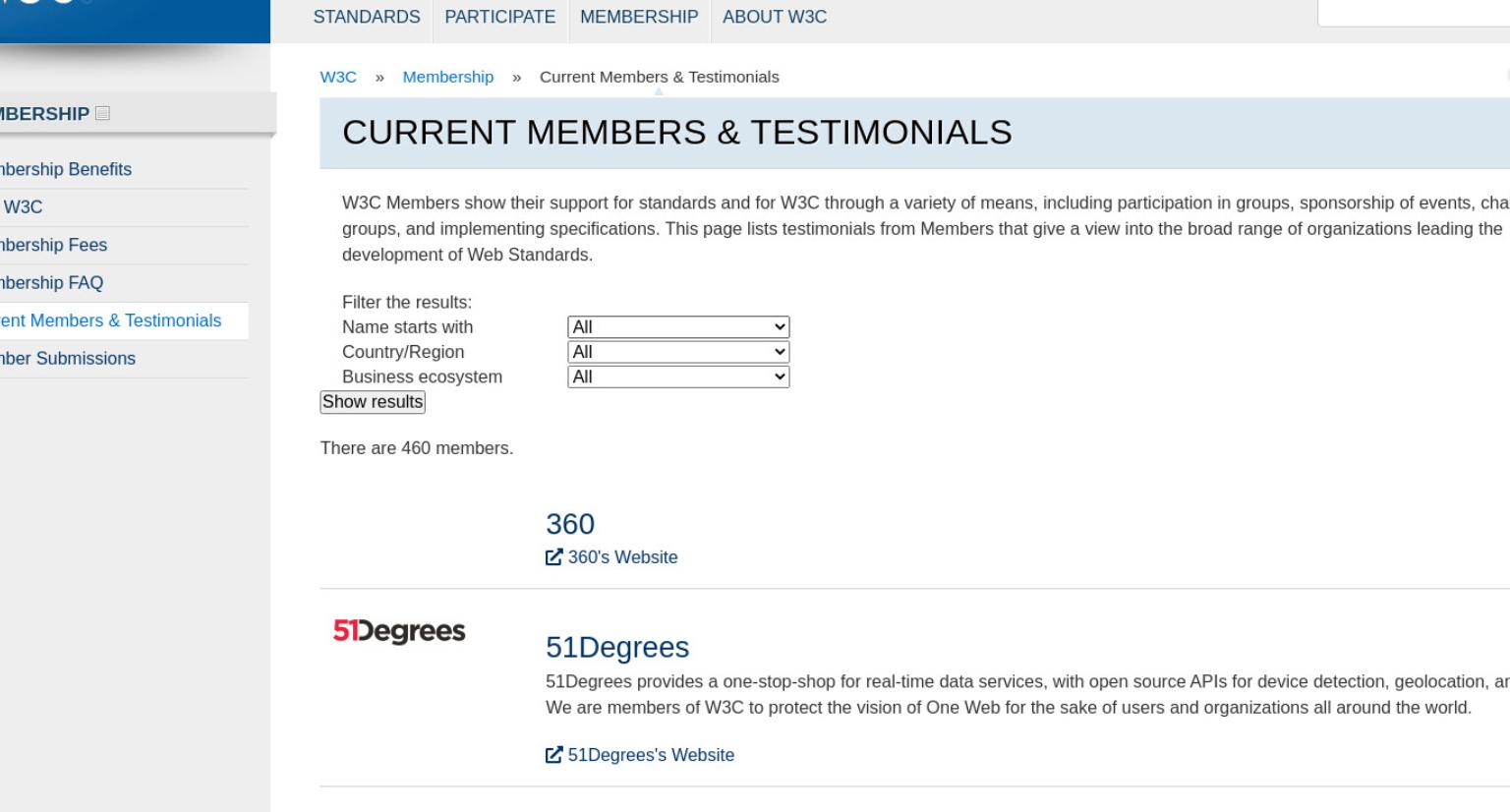Viewport: 1510px width, 812px height.
Task: Click the small icon beside sidebar MEMBERSHIP heading
Action: coord(103,113)
